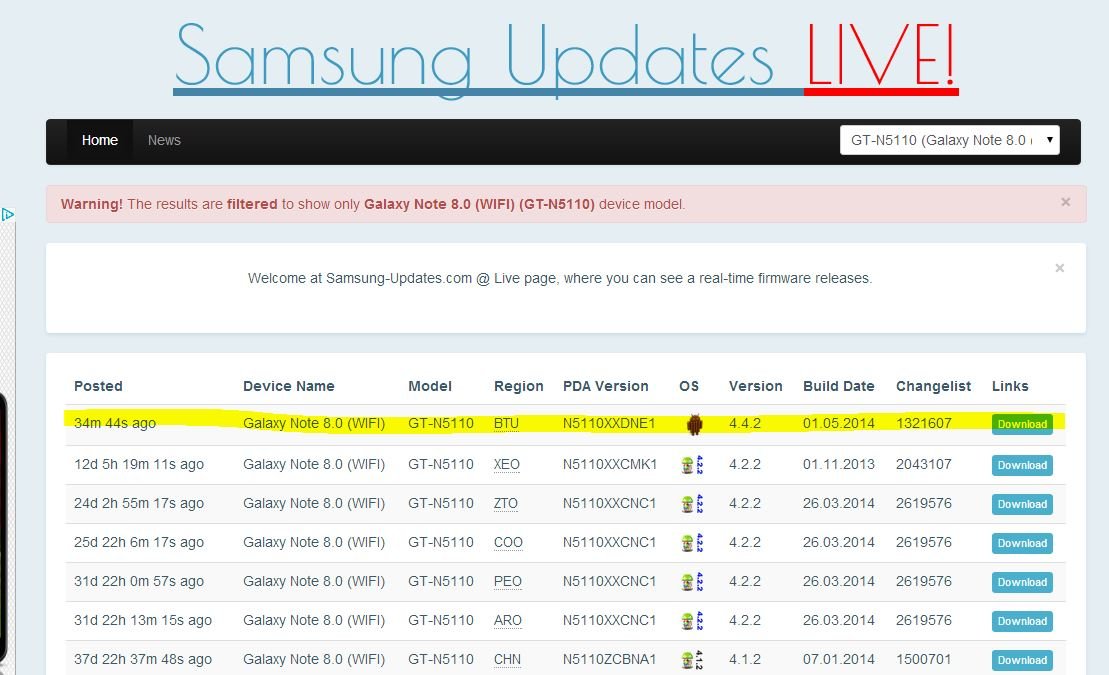
Task: Click the XEO region link
Action: pyautogui.click(x=506, y=464)
